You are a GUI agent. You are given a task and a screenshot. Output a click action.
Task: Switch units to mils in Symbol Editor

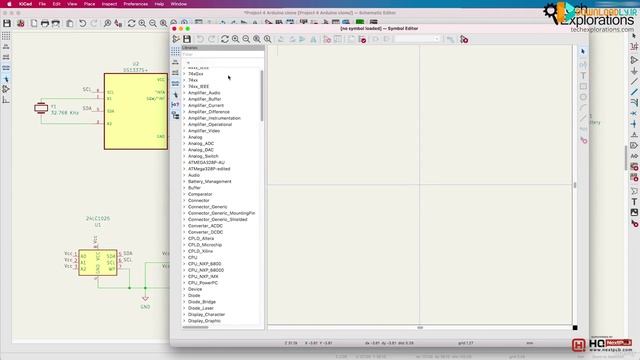175,73
